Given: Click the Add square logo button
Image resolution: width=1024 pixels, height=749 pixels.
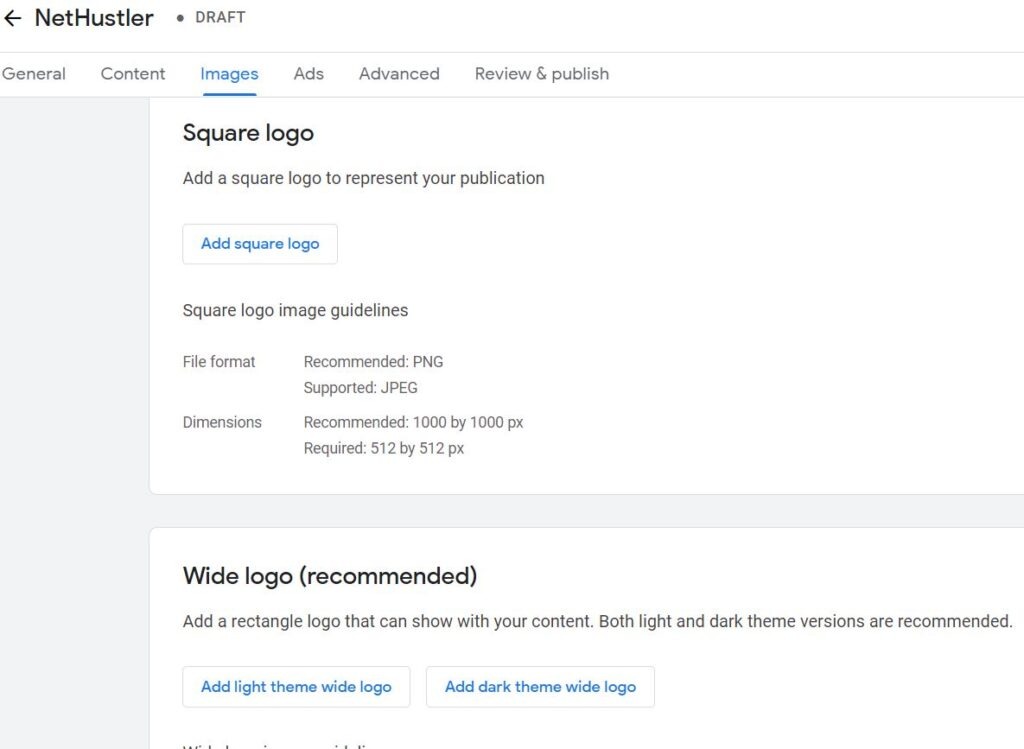Looking at the screenshot, I should (x=260, y=244).
